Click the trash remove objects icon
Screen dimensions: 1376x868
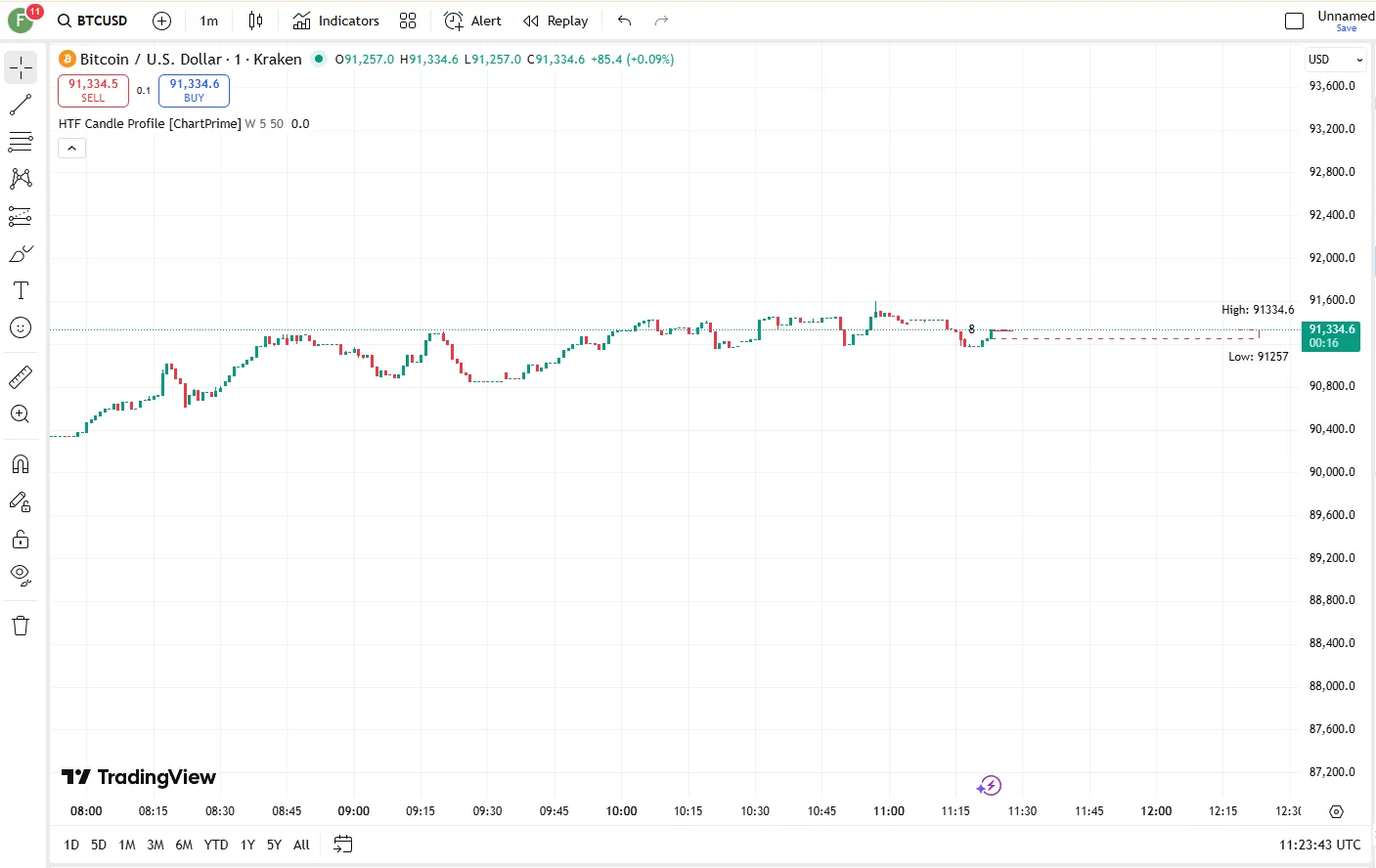click(x=21, y=626)
